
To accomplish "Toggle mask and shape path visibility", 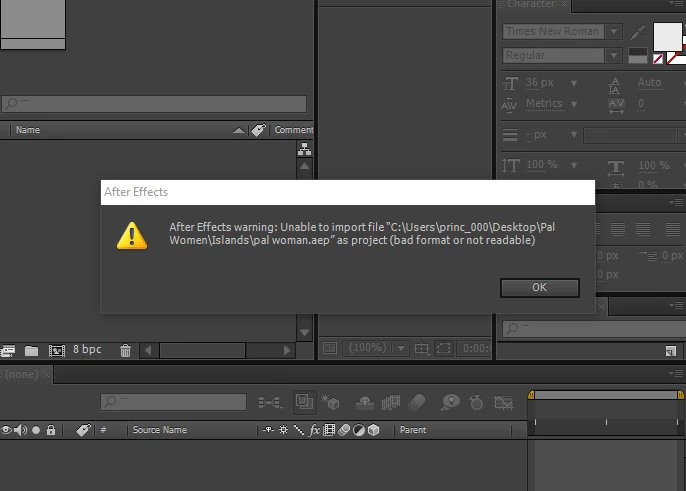I will (x=444, y=348).
